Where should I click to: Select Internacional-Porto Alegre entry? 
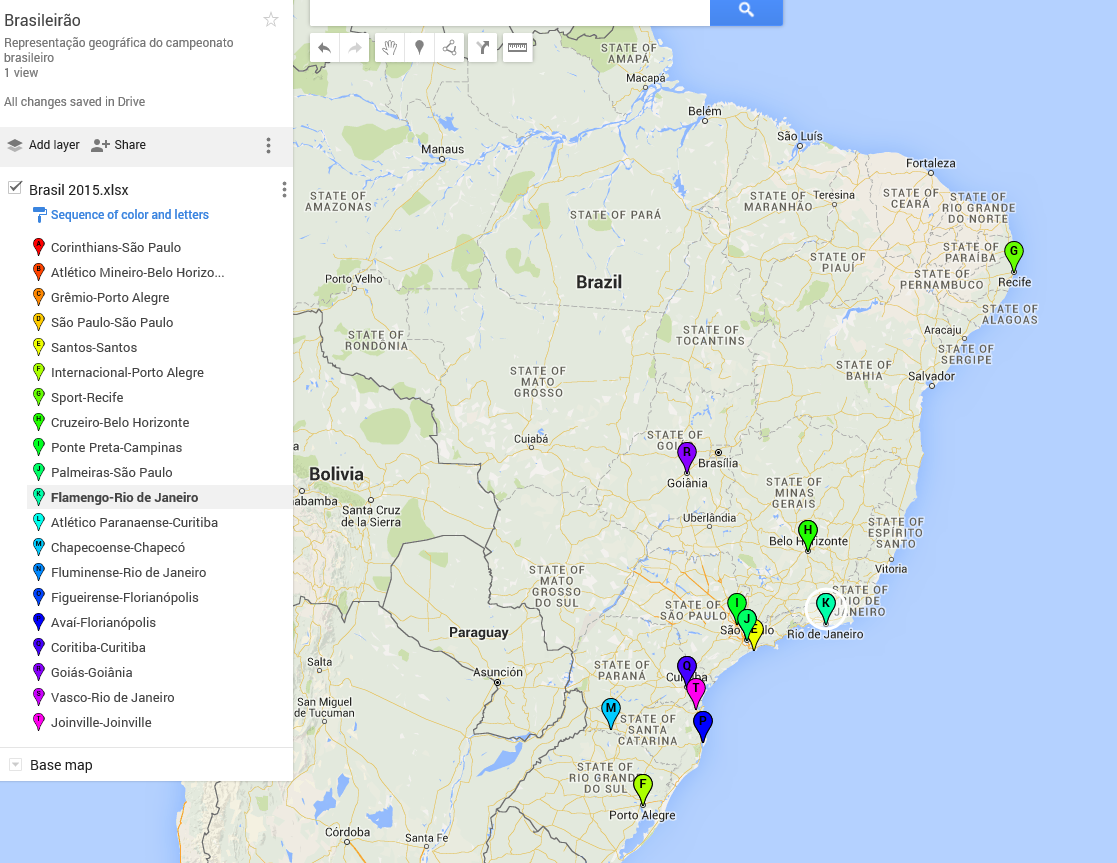(x=127, y=372)
